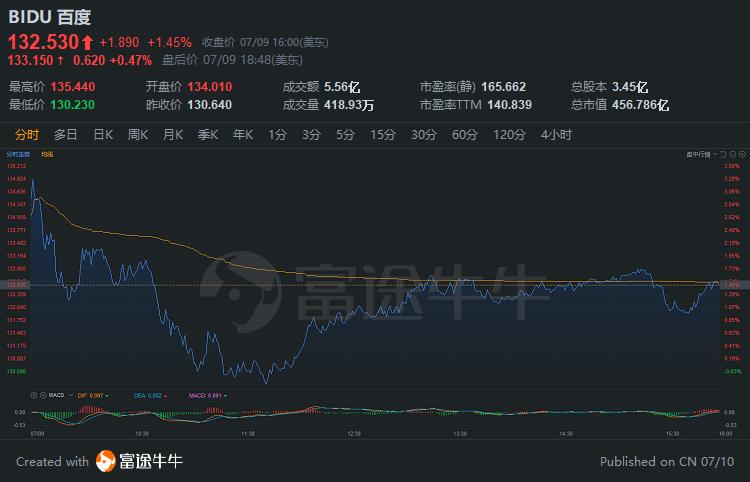The height and width of the screenshot is (482, 750).
Task: Click the zoom-in circle icon at chart top-right
Action: pos(742,154)
